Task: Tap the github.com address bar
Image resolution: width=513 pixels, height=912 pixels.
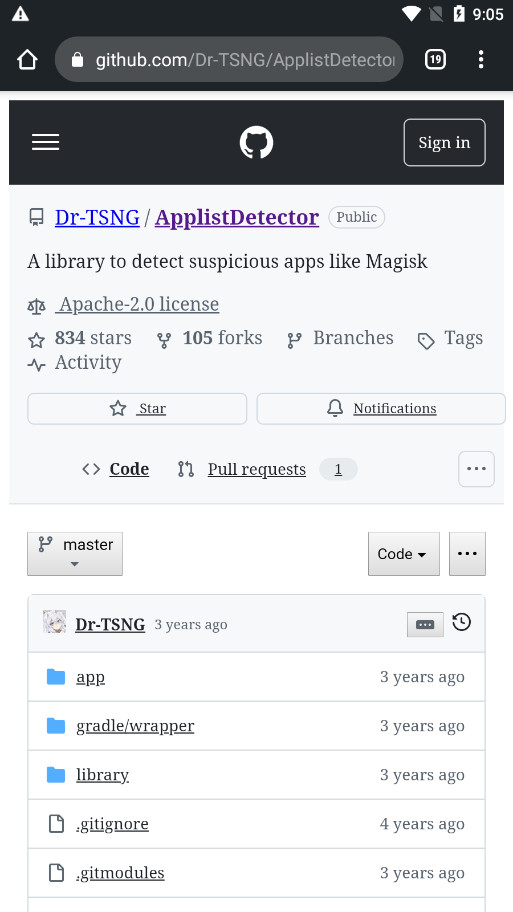Action: [x=229, y=59]
